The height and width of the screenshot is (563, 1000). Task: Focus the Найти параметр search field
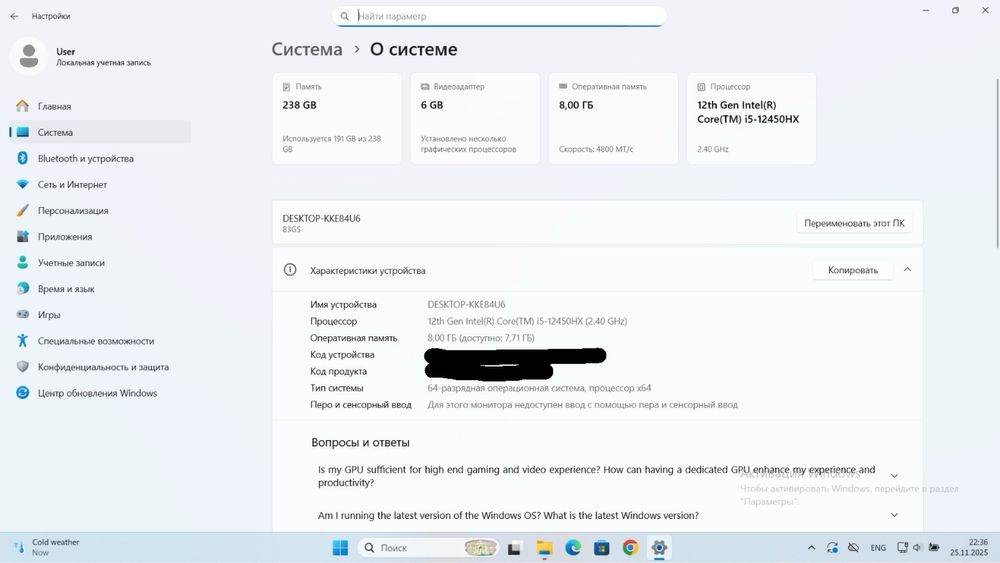(499, 16)
